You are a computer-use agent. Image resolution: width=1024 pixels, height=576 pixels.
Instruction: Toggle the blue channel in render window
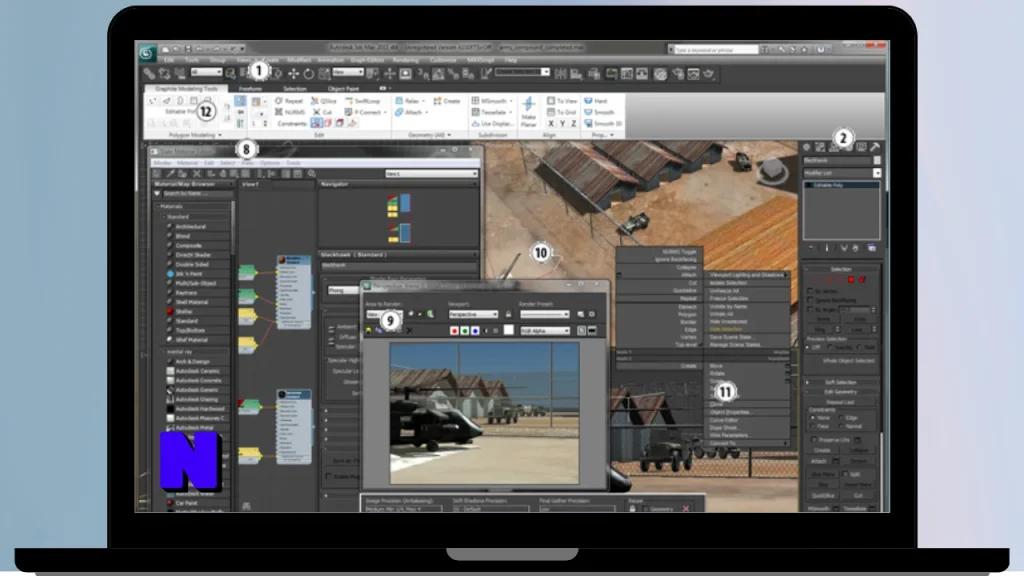click(475, 331)
